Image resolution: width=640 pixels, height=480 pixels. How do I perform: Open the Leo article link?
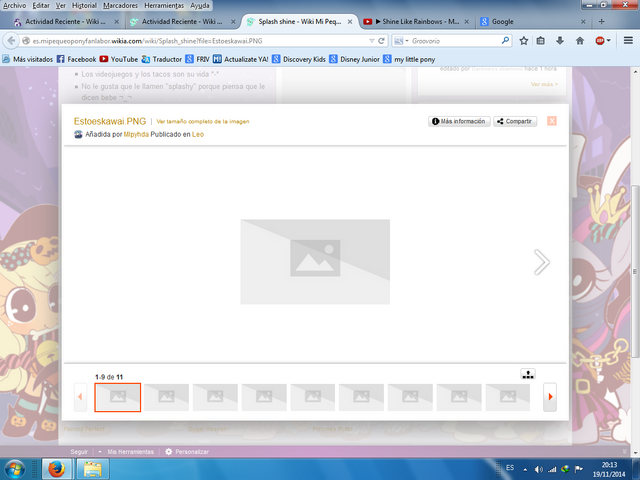click(x=198, y=134)
